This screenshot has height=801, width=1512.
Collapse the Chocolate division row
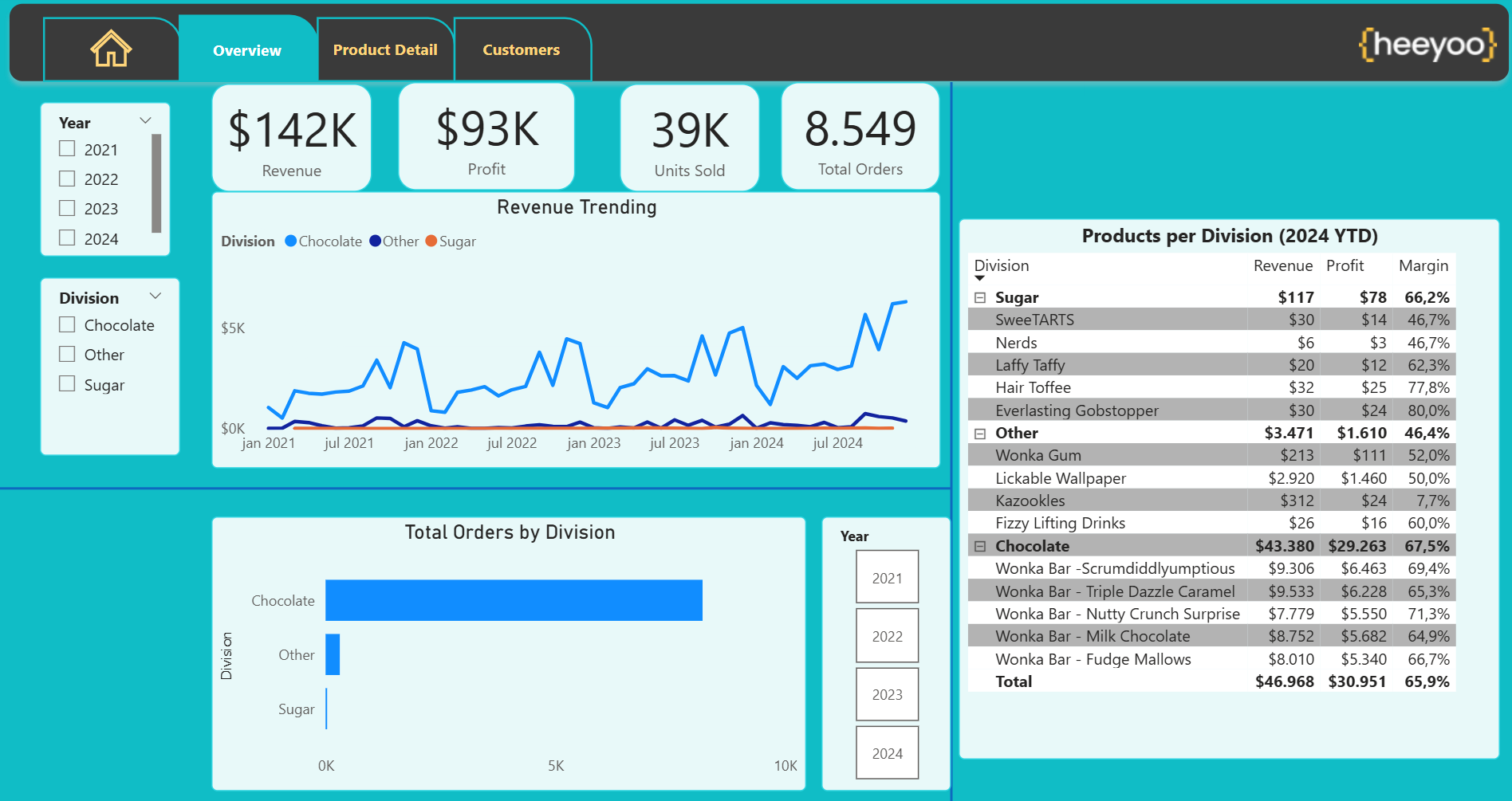pyautogui.click(x=980, y=546)
